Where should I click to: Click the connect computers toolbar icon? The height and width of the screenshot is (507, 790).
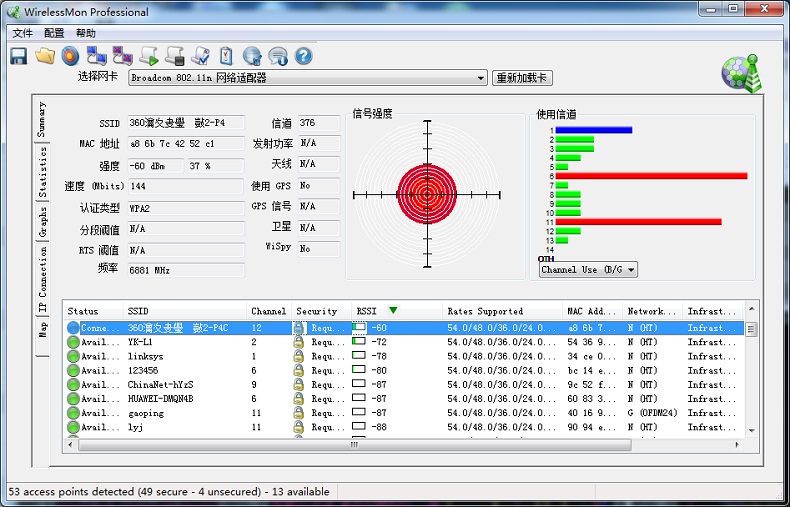pos(97,56)
